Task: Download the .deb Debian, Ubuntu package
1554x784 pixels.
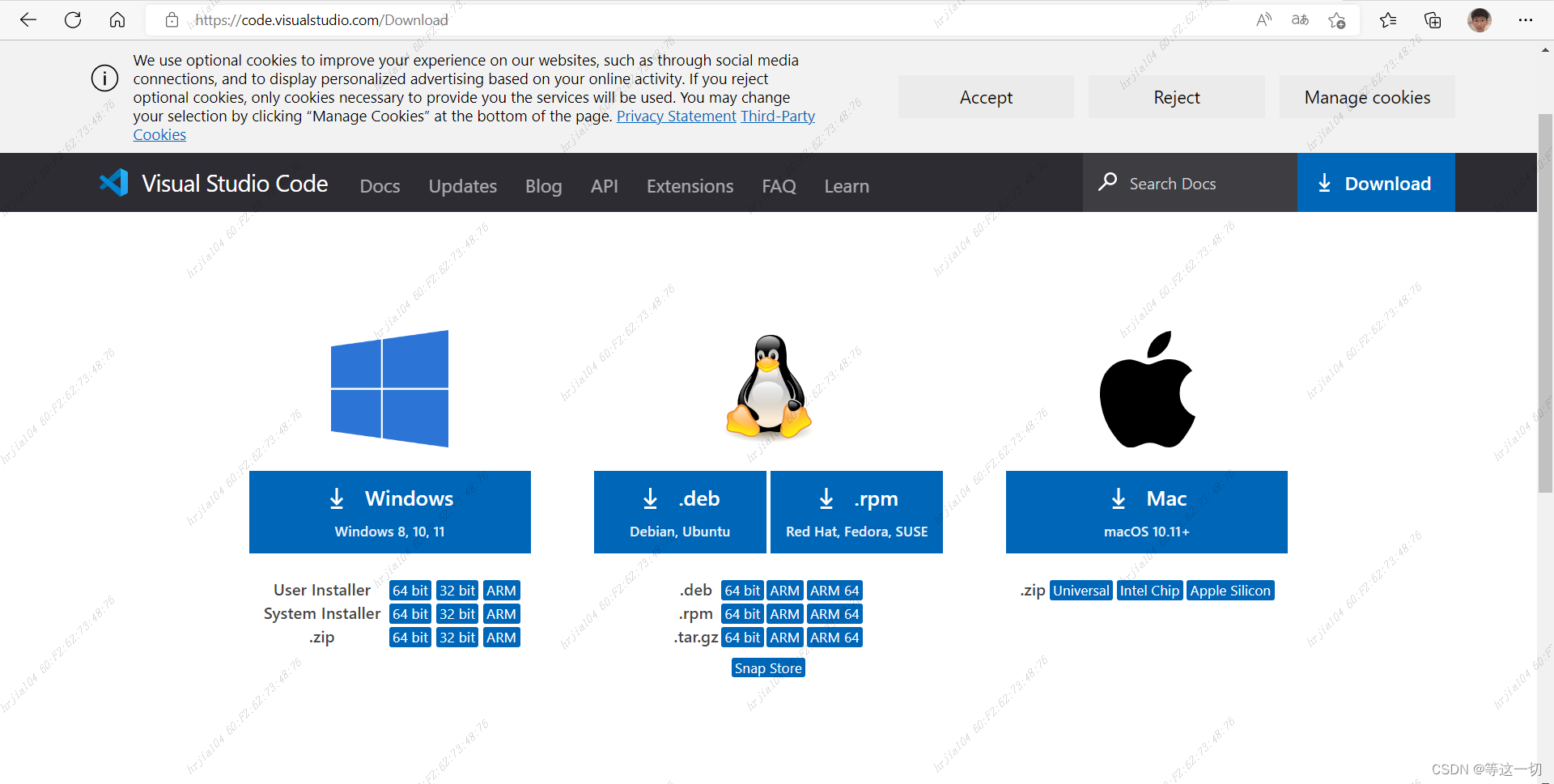Action: 680,512
